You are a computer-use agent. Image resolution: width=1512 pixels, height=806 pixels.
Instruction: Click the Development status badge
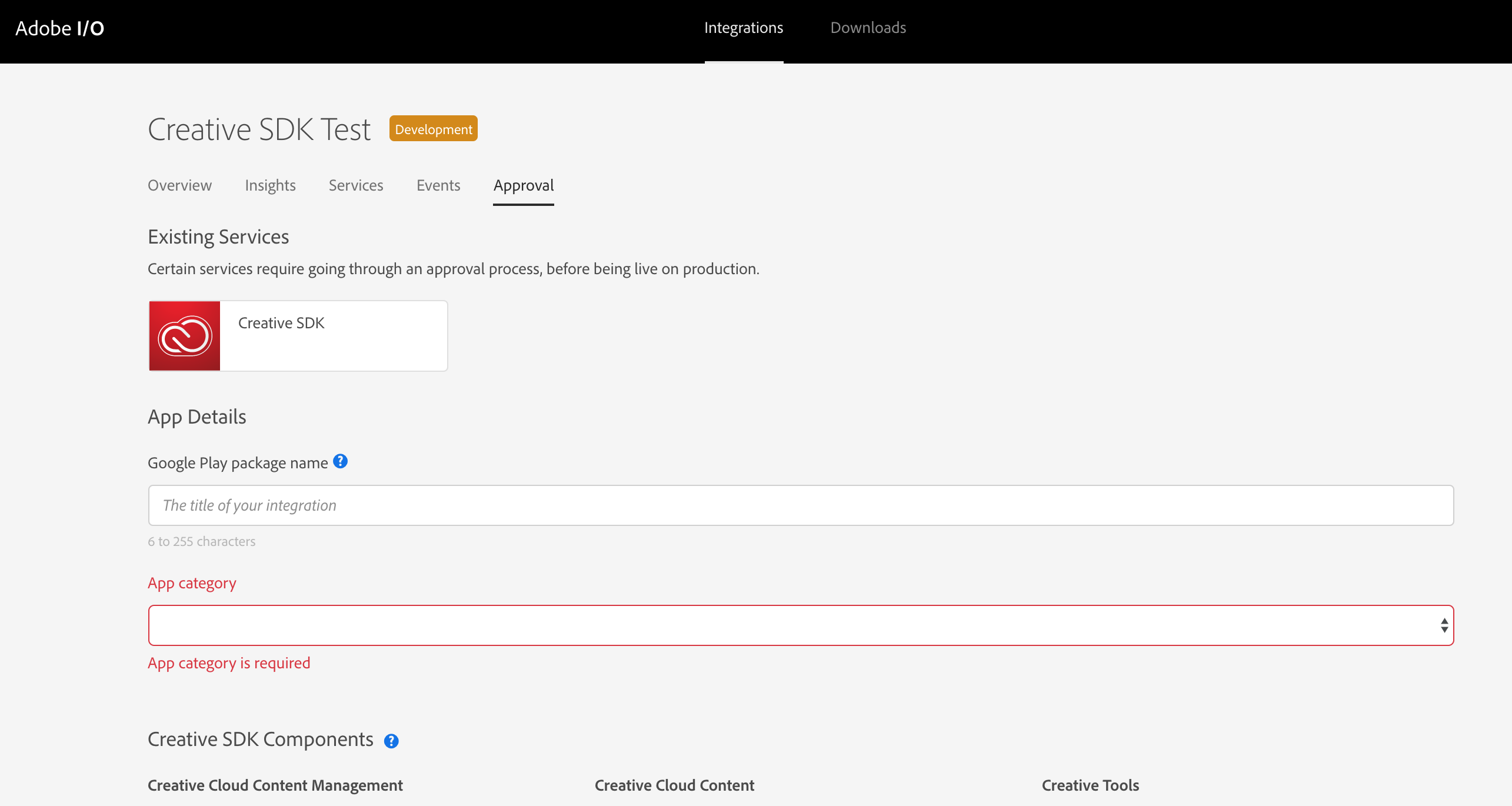[434, 129]
